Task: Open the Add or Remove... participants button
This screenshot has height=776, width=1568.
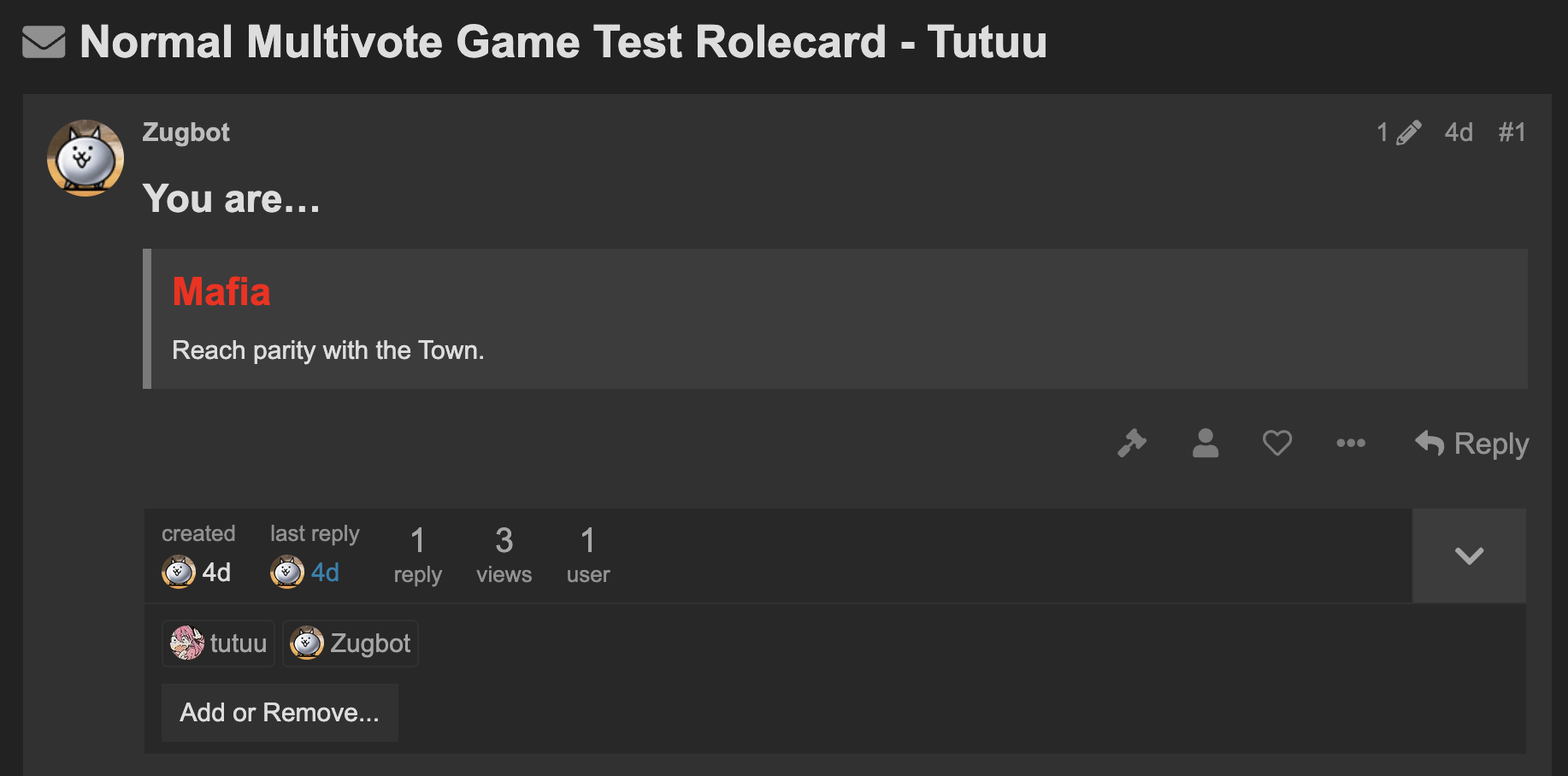Action: point(280,712)
